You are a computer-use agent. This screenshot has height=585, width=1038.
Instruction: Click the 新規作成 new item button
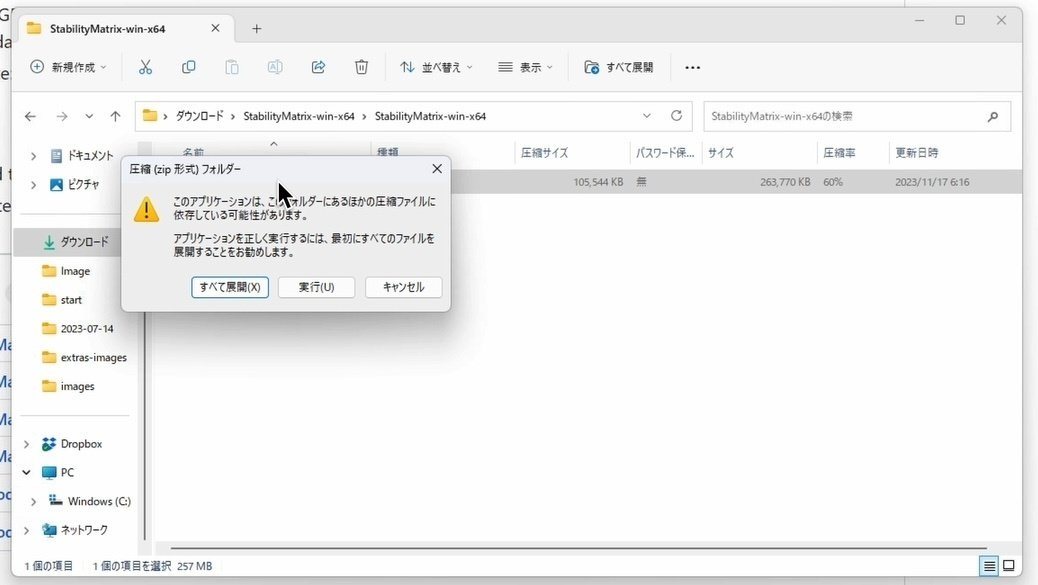coord(68,67)
